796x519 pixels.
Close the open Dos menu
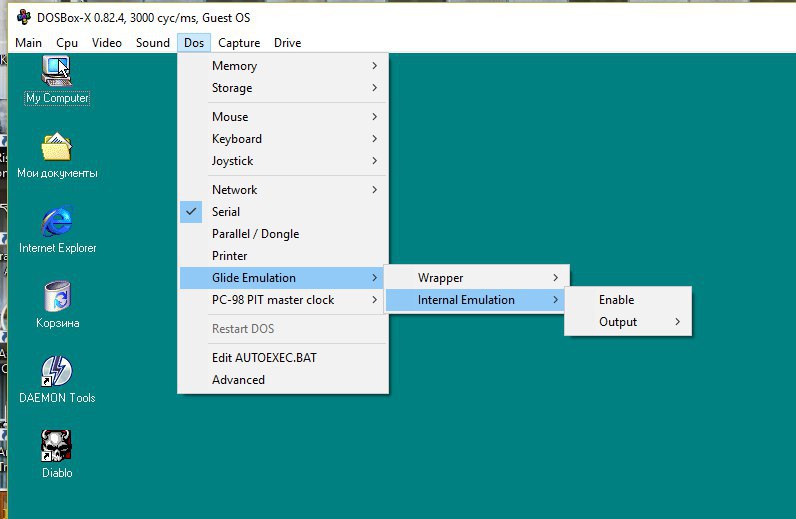point(194,43)
